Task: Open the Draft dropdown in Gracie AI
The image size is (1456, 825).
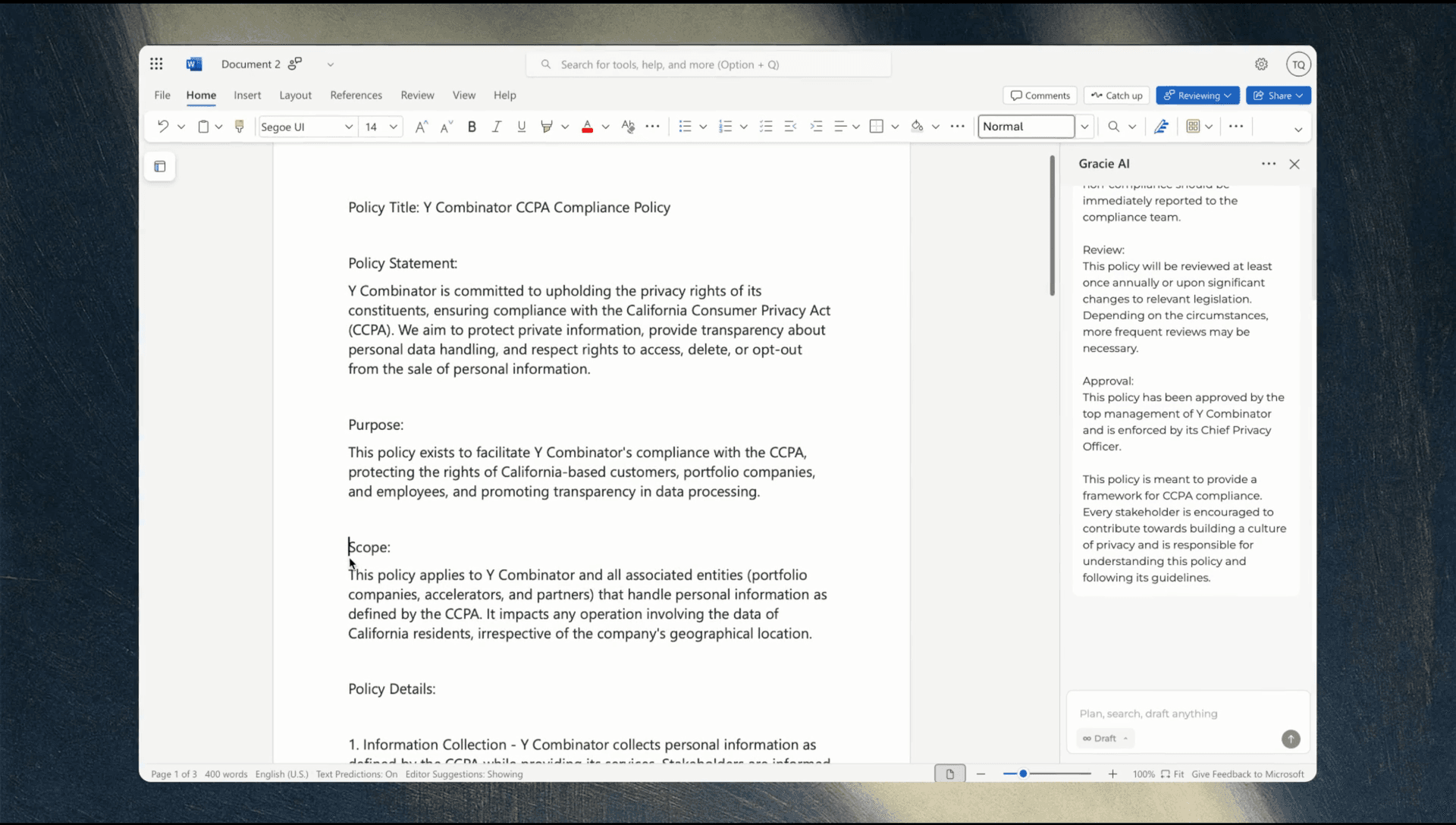Action: click(1104, 739)
